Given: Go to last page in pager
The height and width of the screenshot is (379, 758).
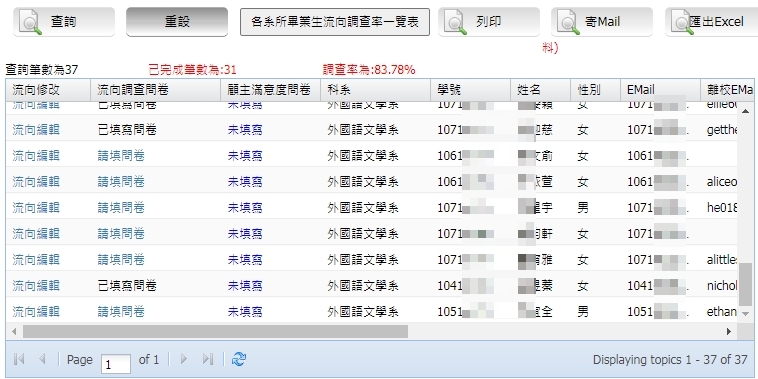Looking at the screenshot, I should (x=208, y=359).
